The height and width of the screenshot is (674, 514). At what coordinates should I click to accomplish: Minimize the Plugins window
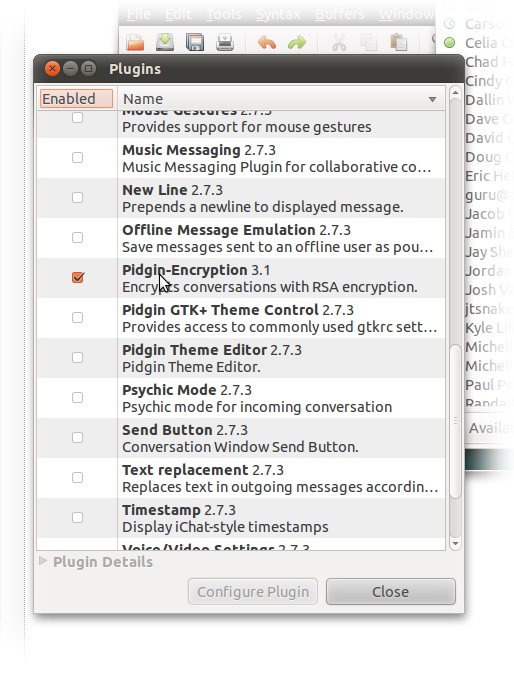(x=70, y=68)
